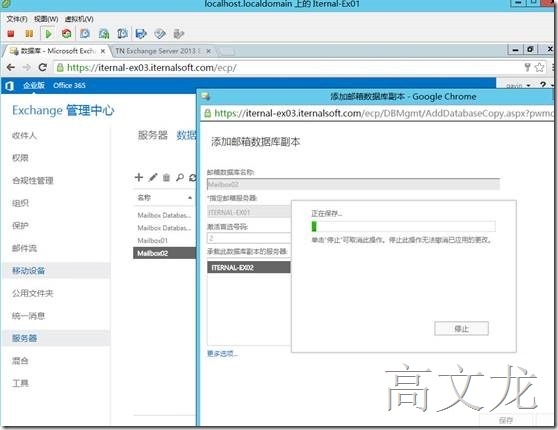Go to 邮件流 in the left navigation
This screenshot has width=558, height=430.
(24, 248)
